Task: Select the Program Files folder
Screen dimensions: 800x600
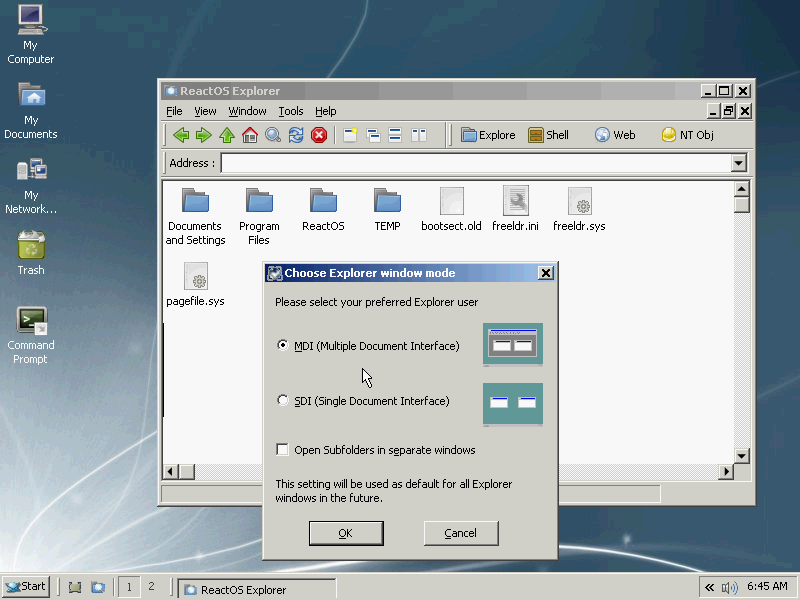Action: pos(259,216)
